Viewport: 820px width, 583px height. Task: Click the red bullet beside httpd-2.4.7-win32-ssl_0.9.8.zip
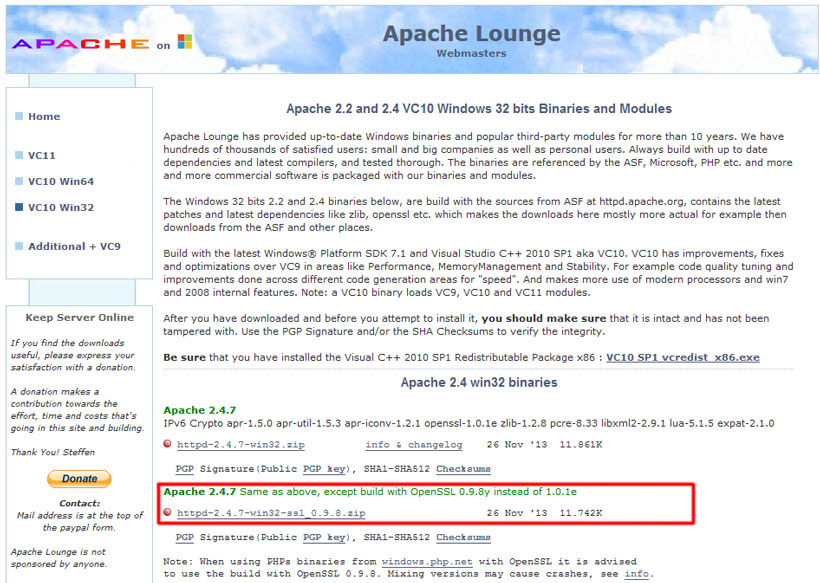pyautogui.click(x=167, y=512)
